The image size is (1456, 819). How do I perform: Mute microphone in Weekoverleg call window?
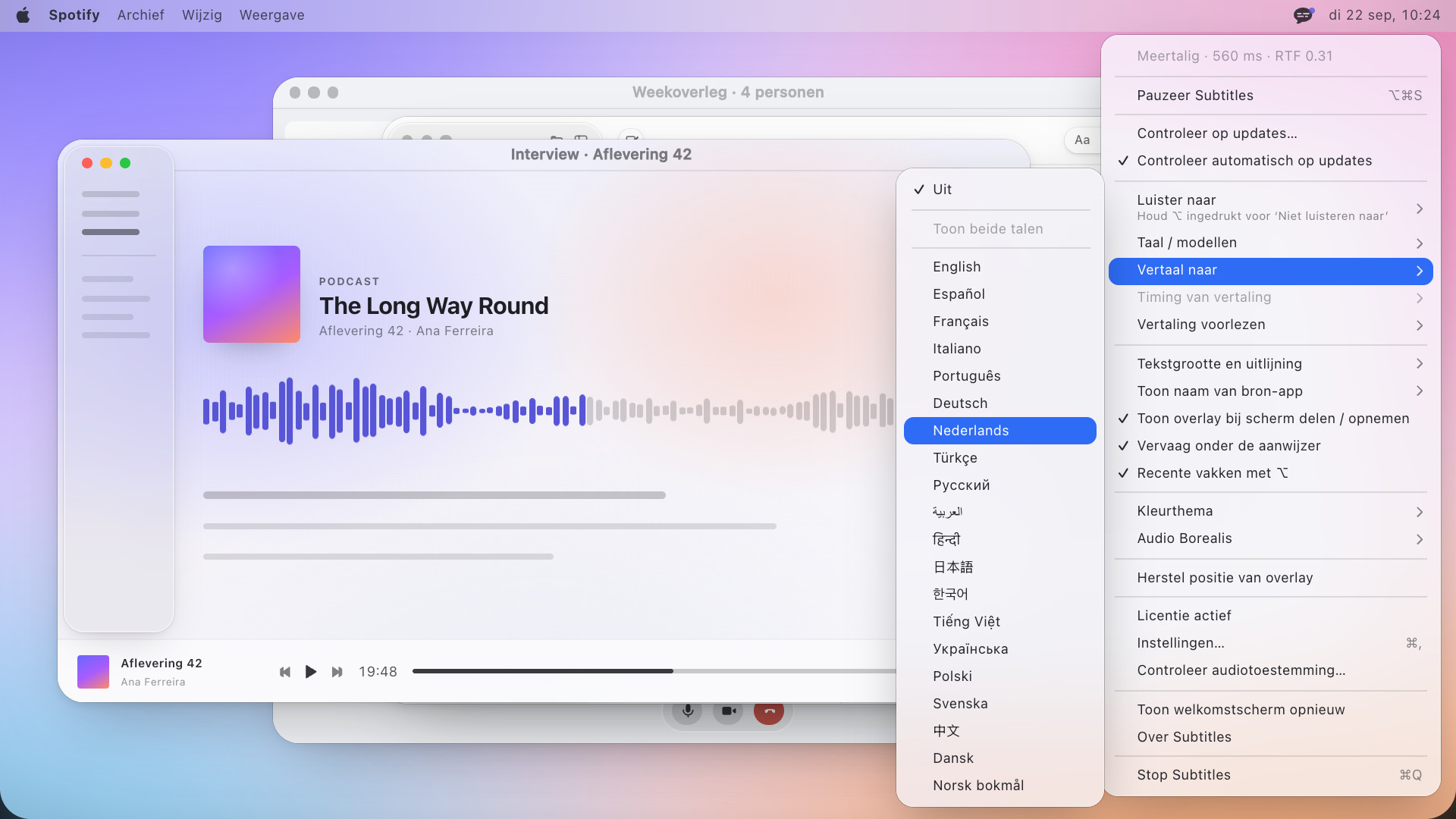687,711
